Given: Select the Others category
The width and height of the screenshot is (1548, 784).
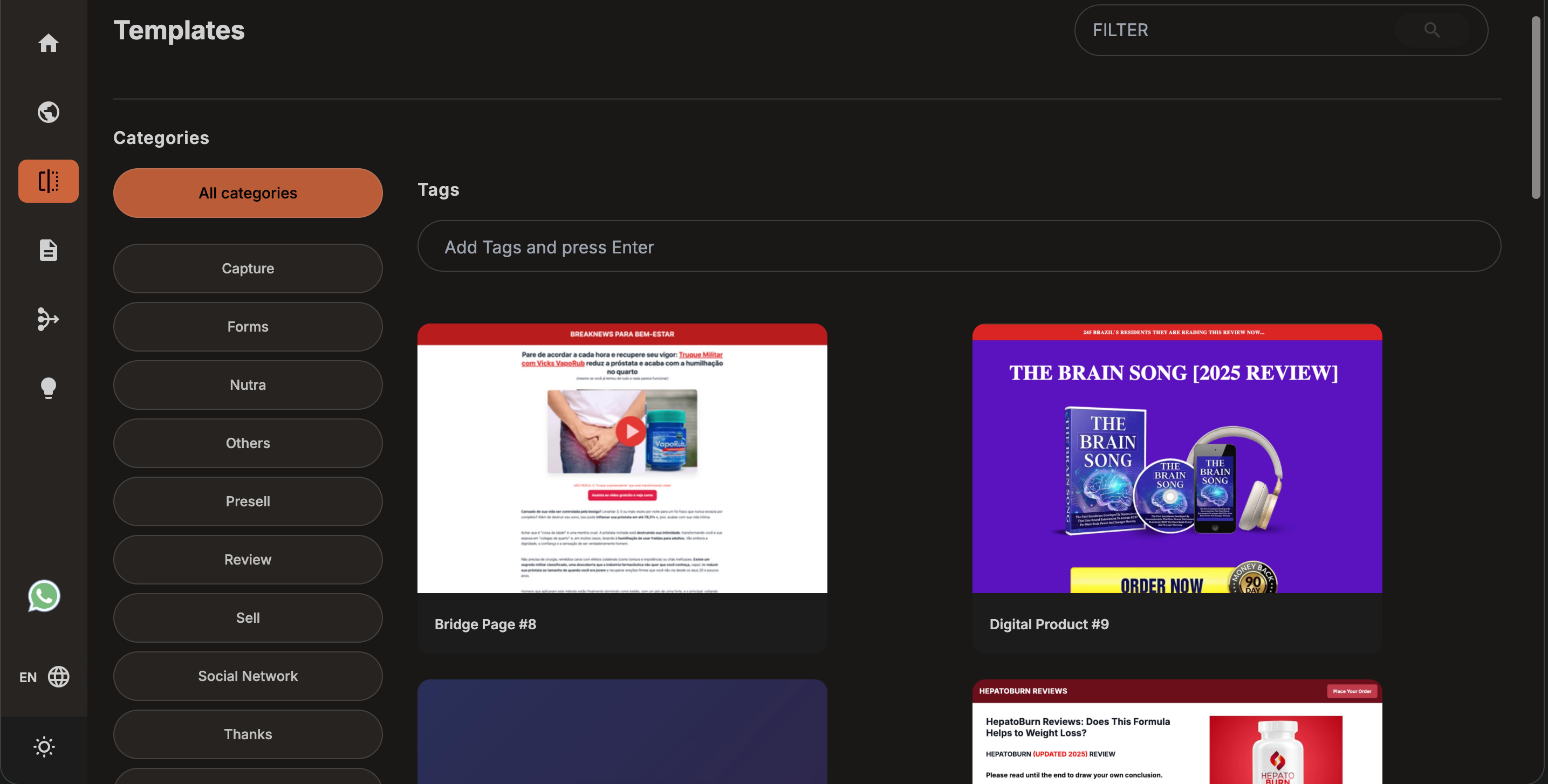Looking at the screenshot, I should (x=248, y=443).
